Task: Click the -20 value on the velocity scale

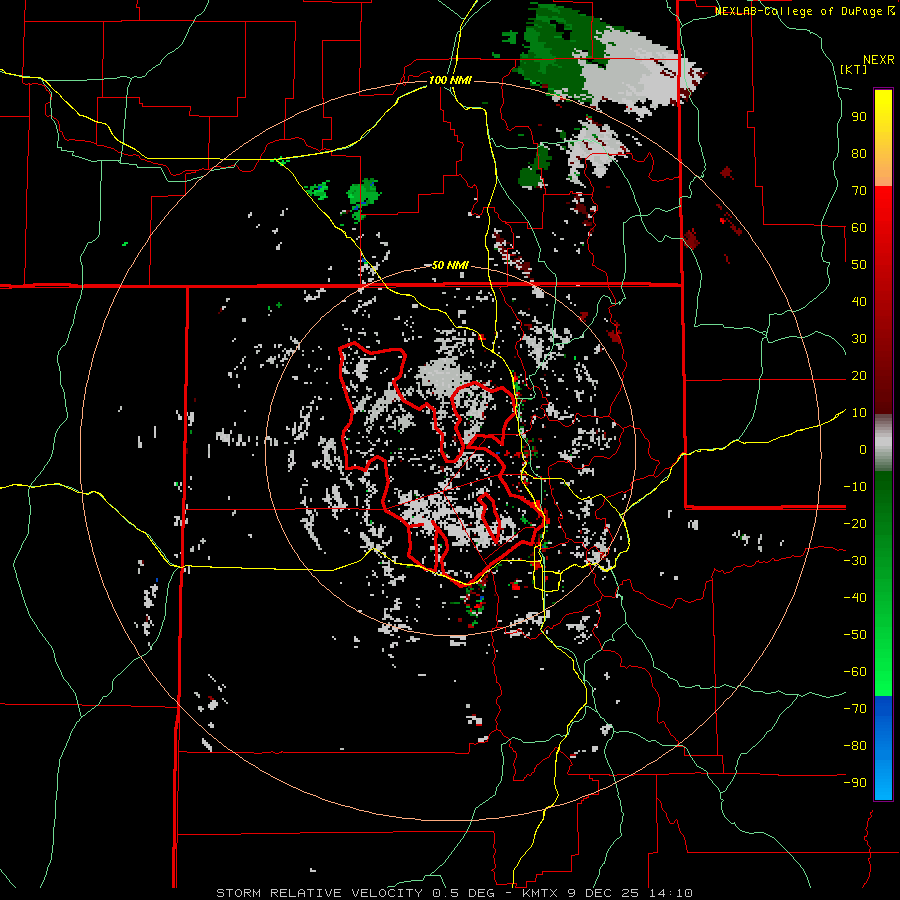Action: coord(855,524)
